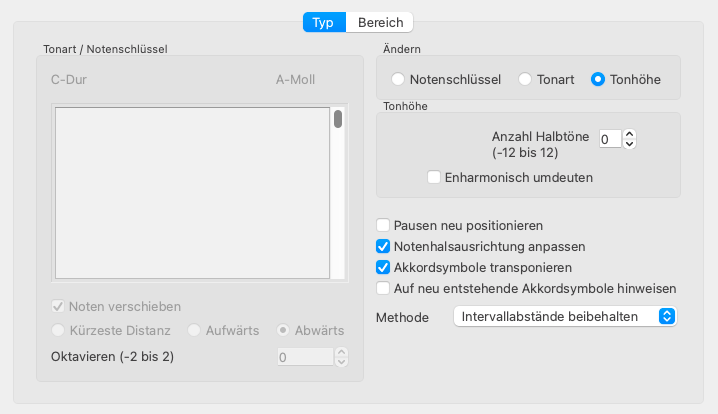This screenshot has height=414, width=718.
Task: Select the Kürzeste Distanz option
Action: [58, 330]
